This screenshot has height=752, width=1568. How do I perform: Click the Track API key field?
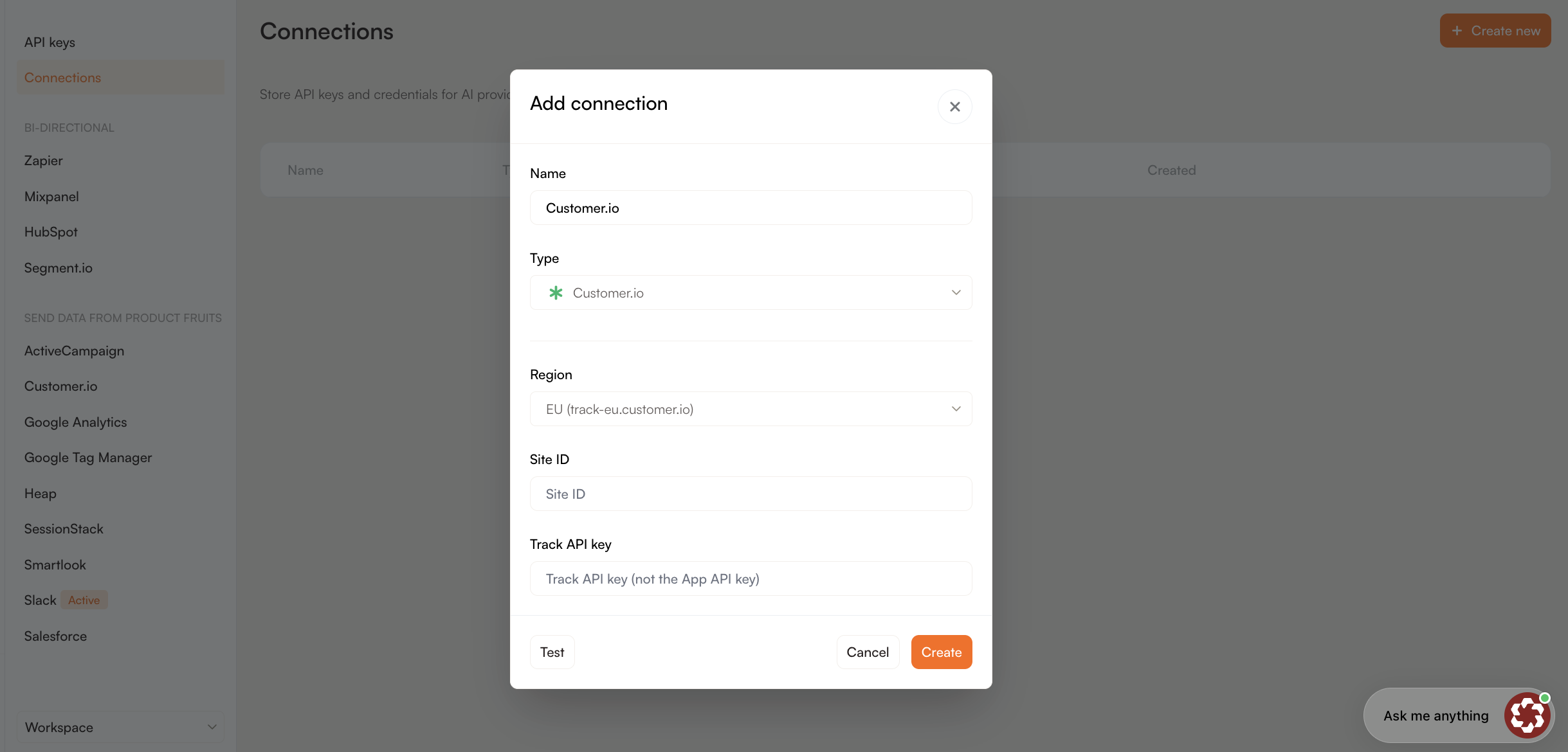tap(751, 579)
